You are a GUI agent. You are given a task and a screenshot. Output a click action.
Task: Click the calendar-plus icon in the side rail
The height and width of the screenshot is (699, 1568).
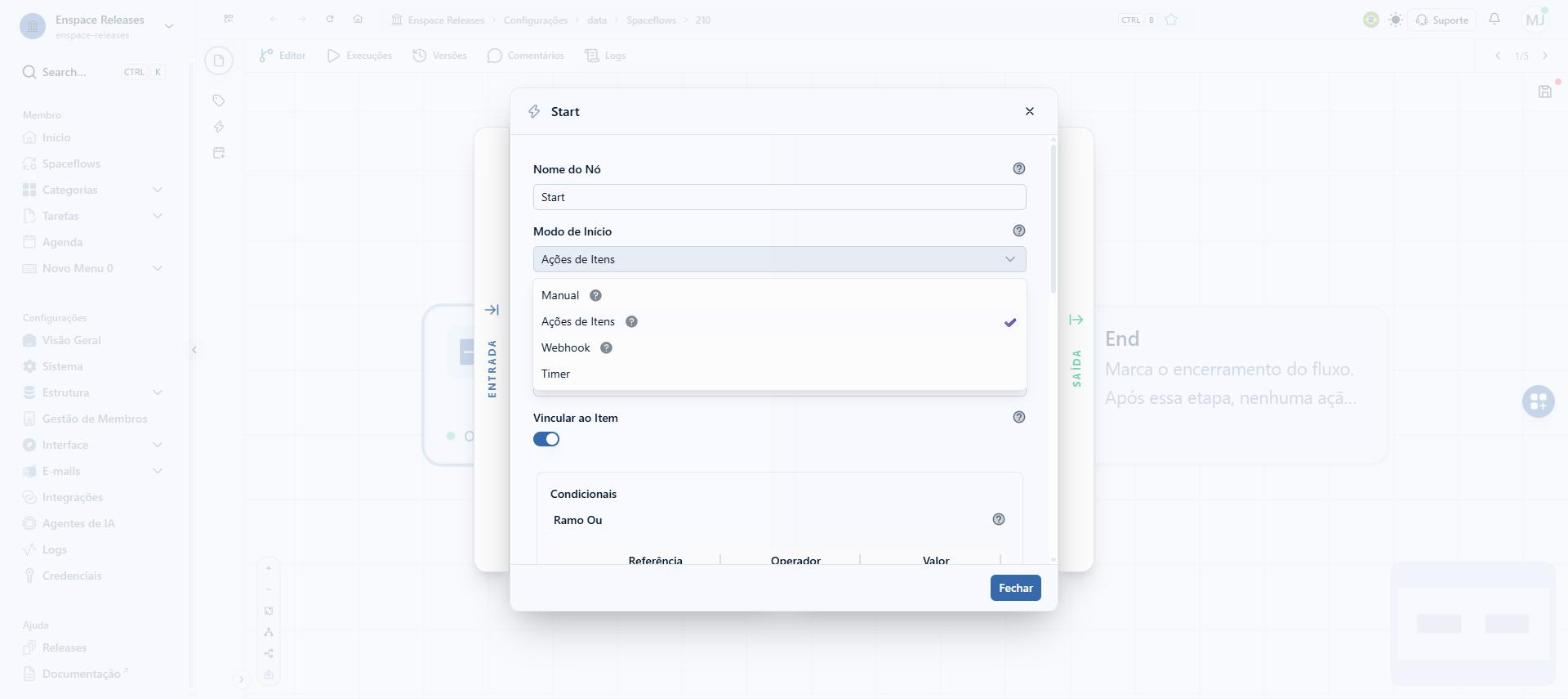pos(219,153)
